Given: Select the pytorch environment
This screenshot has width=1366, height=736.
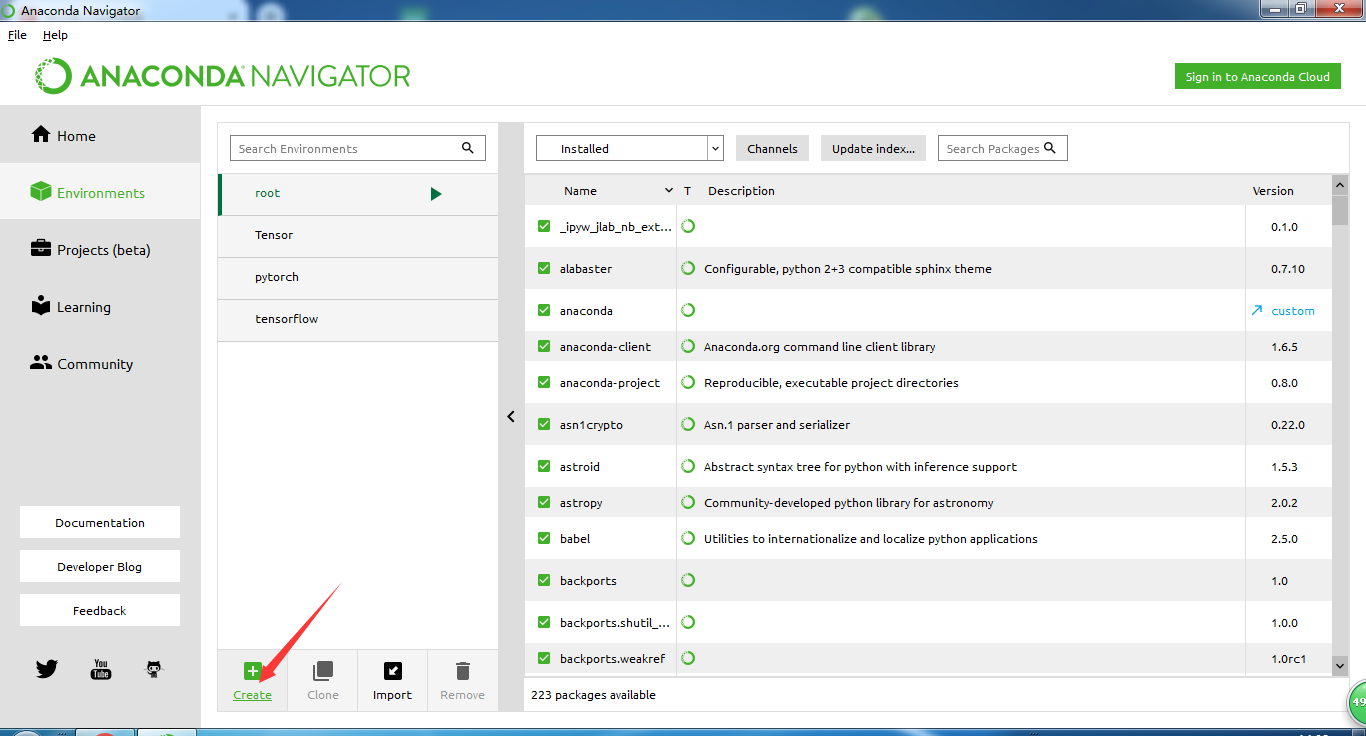Looking at the screenshot, I should [x=358, y=277].
